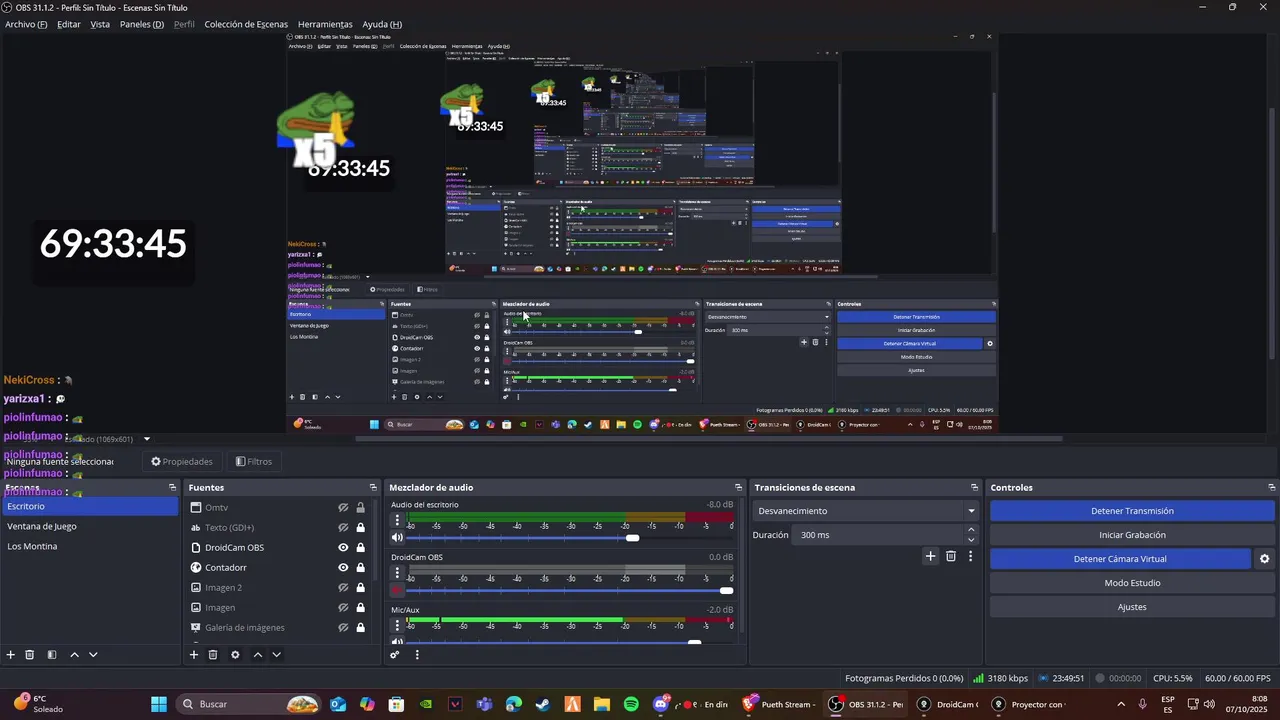This screenshot has width=1280, height=720.
Task: Unlock the DroidCam OBS source
Action: click(360, 548)
